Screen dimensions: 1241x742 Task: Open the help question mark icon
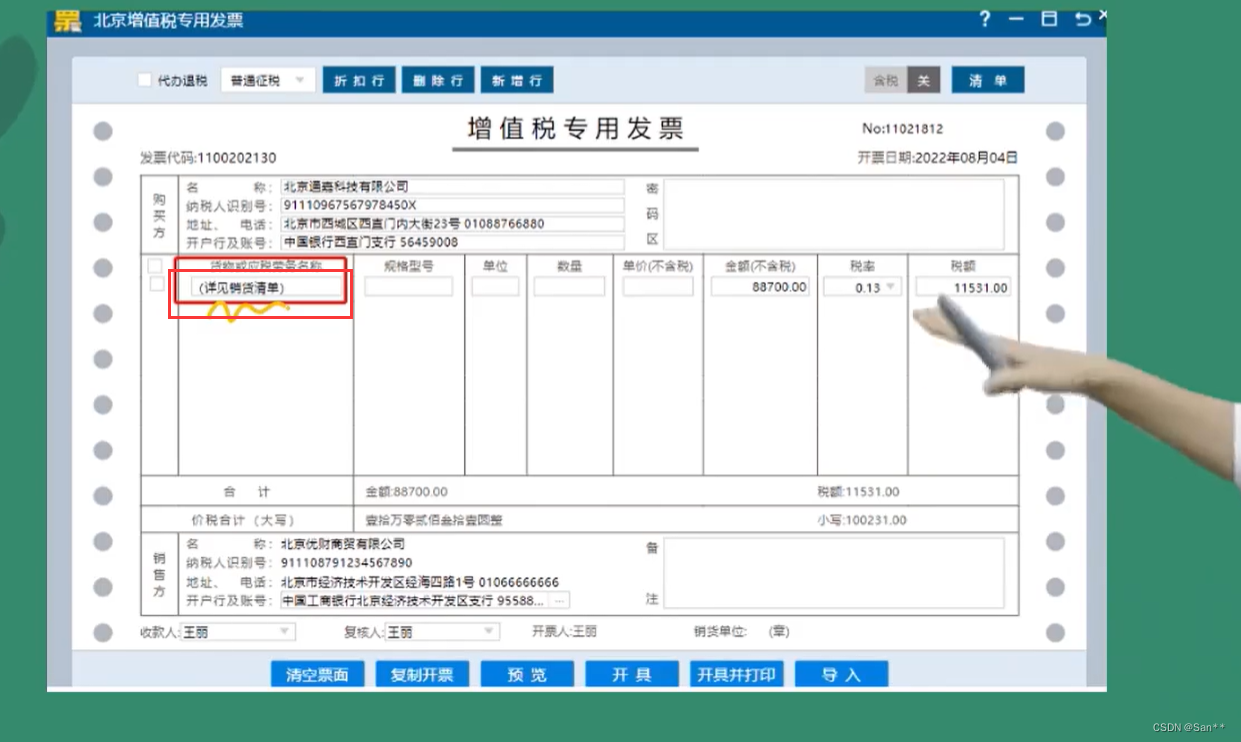pyautogui.click(x=984, y=19)
